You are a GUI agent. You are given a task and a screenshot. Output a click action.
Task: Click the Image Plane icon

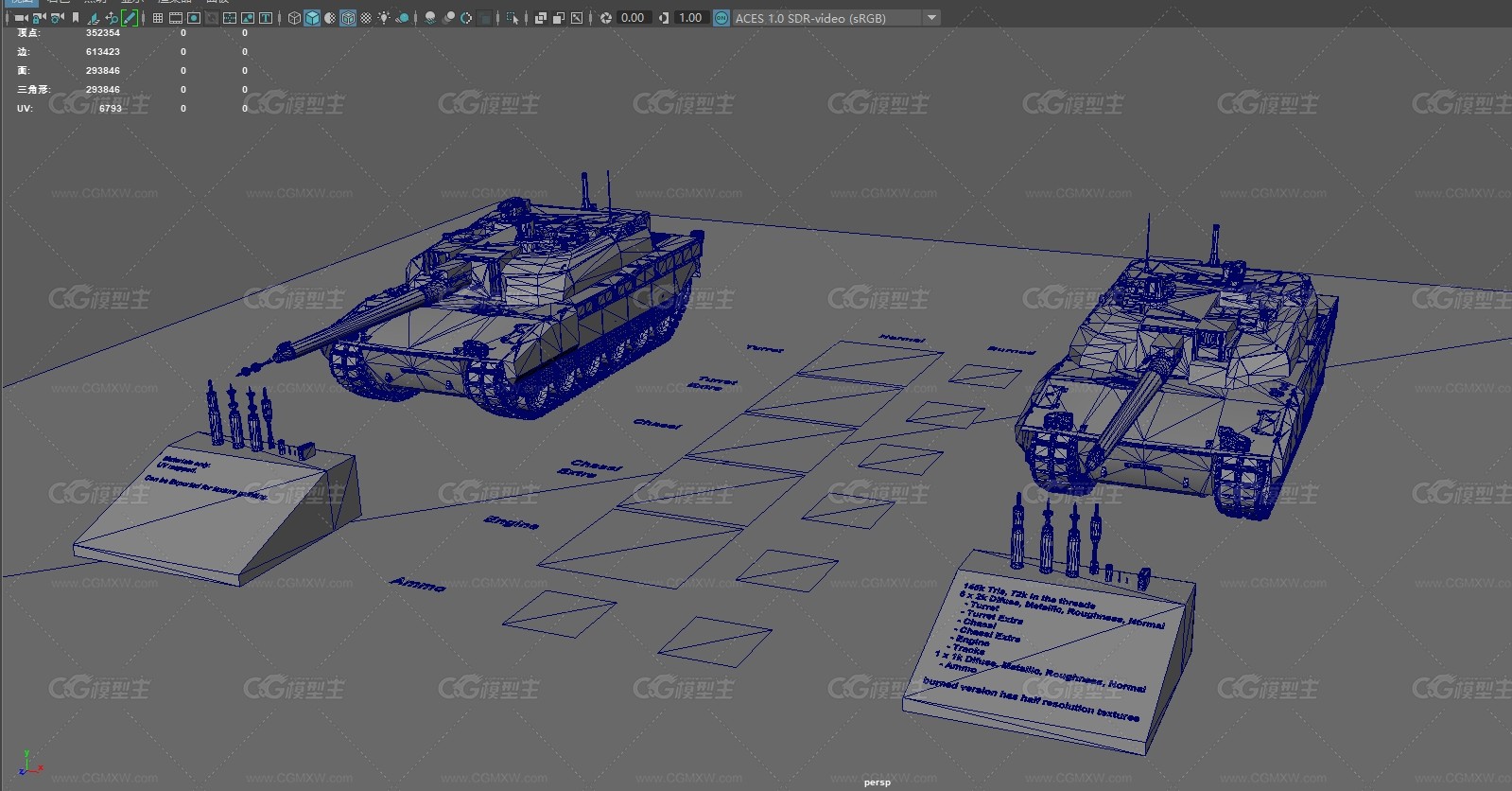point(94,18)
